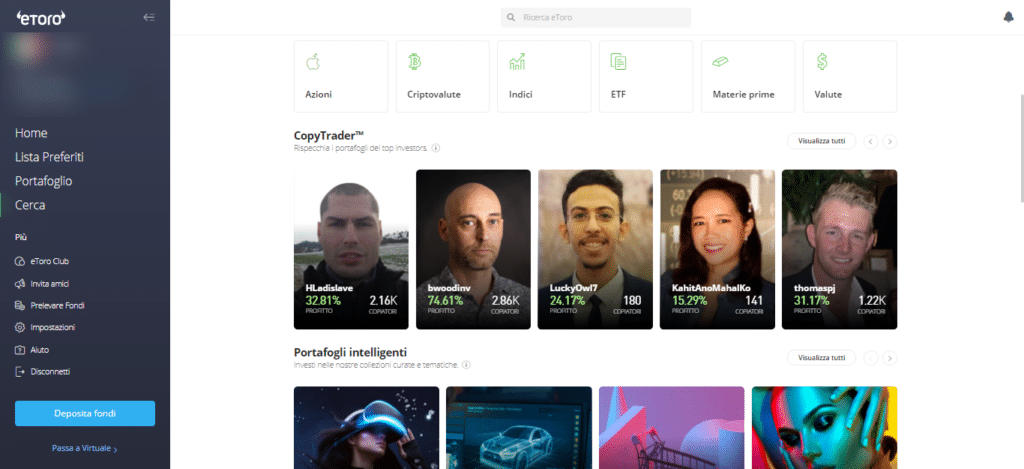Click the info icon next to Portafogli intelligenti description
The height and width of the screenshot is (469, 1024).
pos(466,365)
